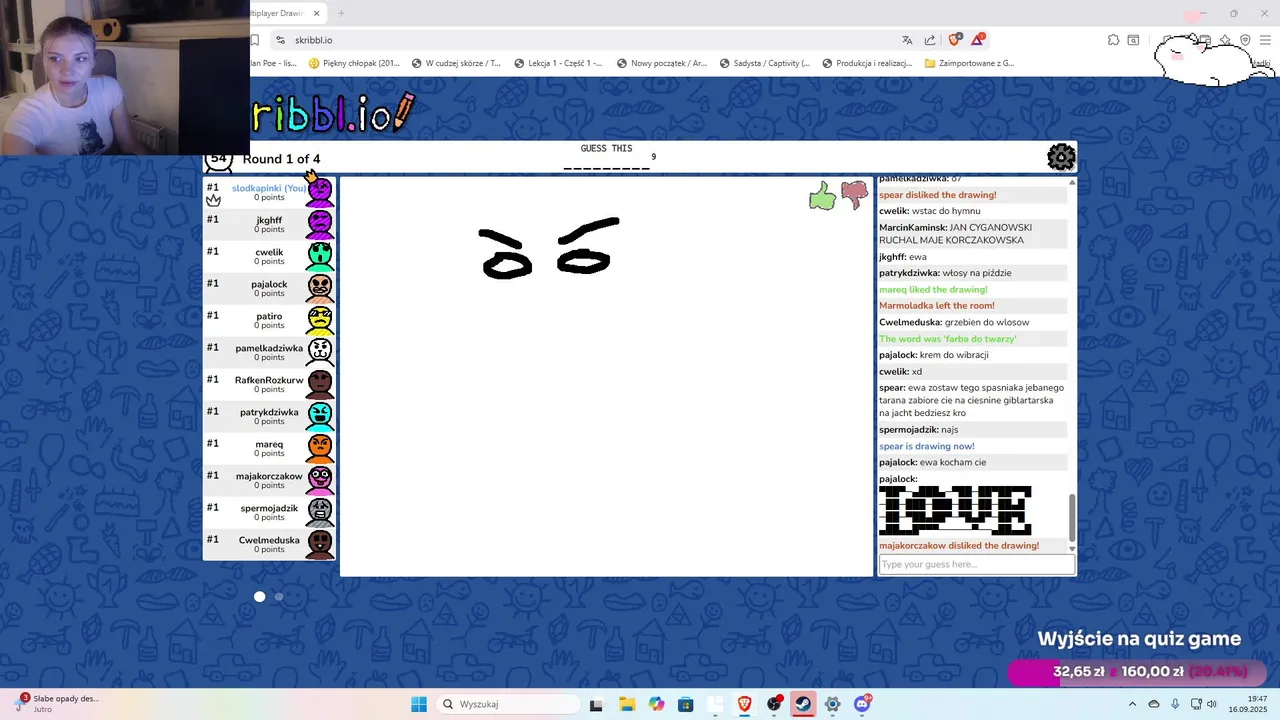Click the volume tray icon

tap(1212, 704)
